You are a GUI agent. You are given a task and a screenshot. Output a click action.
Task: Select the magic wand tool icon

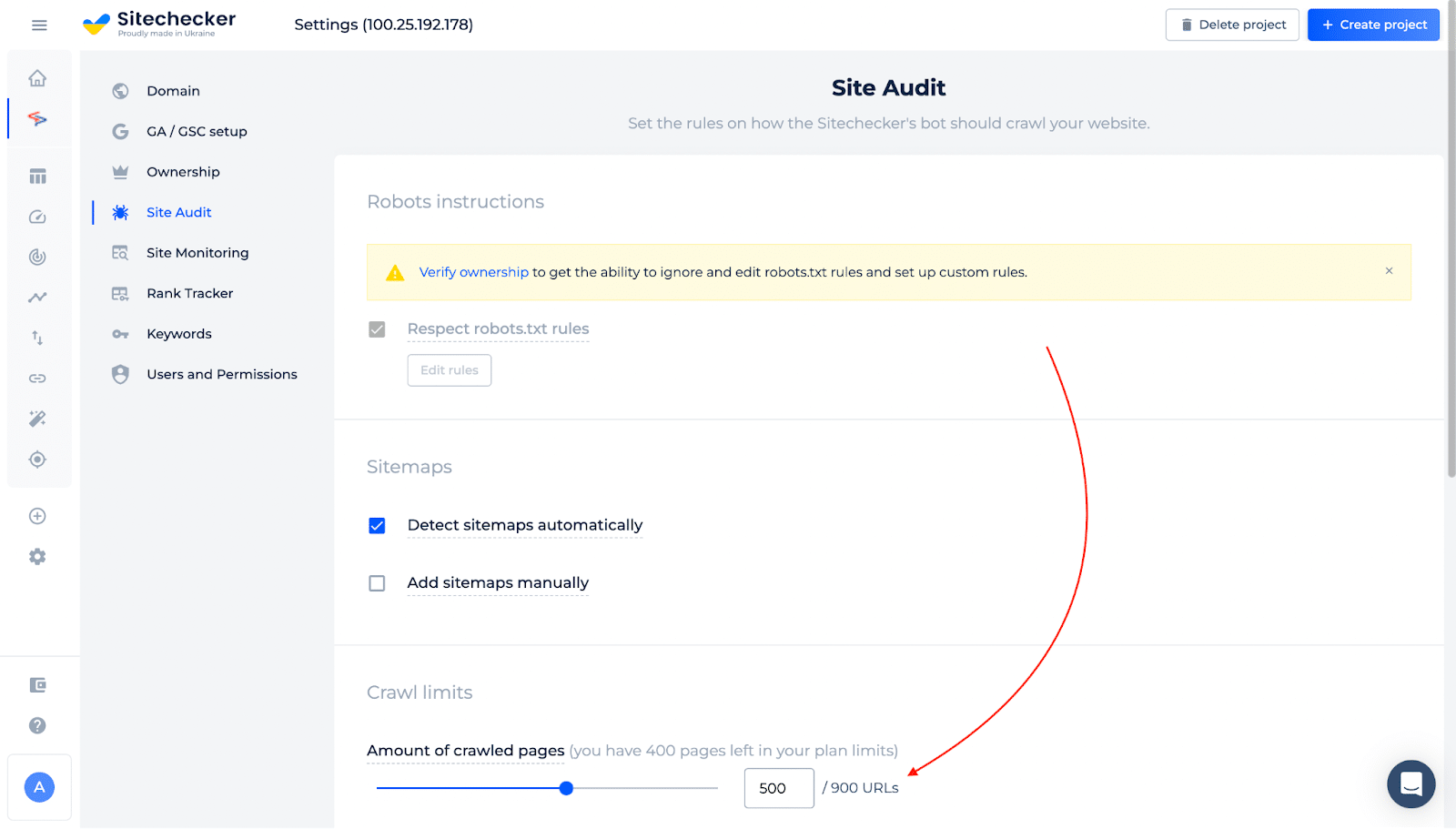pyautogui.click(x=38, y=419)
